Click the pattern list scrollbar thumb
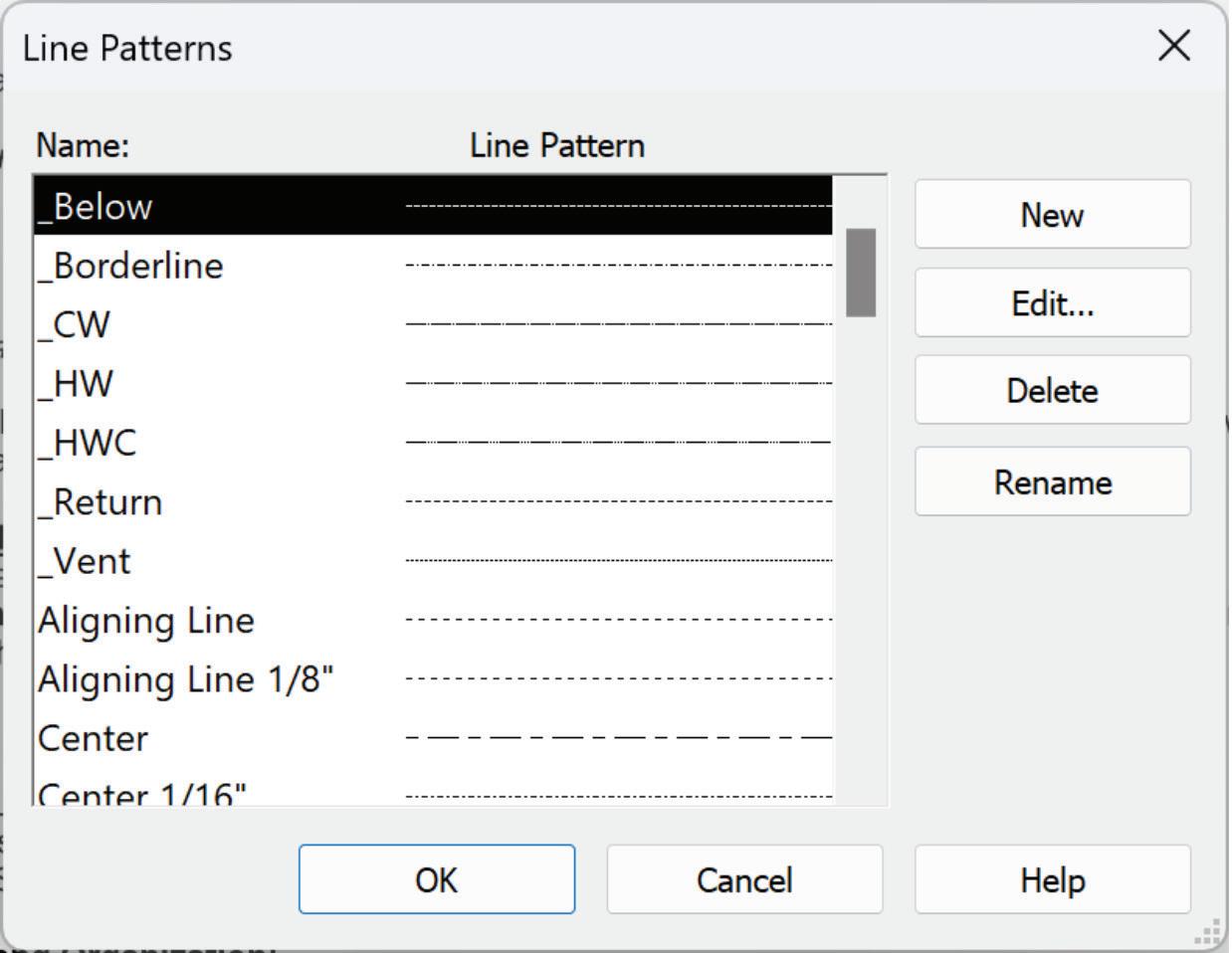This screenshot has height=953, width=1232. (x=861, y=273)
